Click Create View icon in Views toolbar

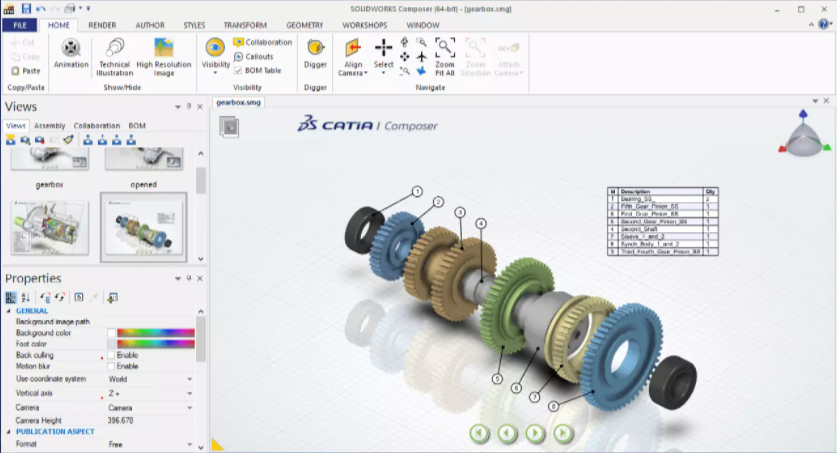coord(11,140)
